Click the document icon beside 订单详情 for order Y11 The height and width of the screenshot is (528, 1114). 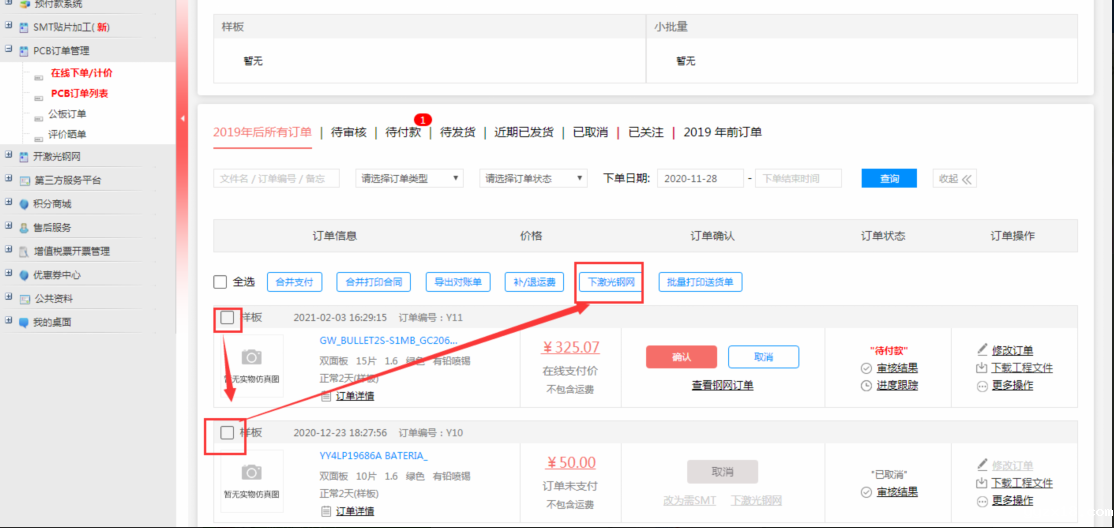tap(326, 396)
